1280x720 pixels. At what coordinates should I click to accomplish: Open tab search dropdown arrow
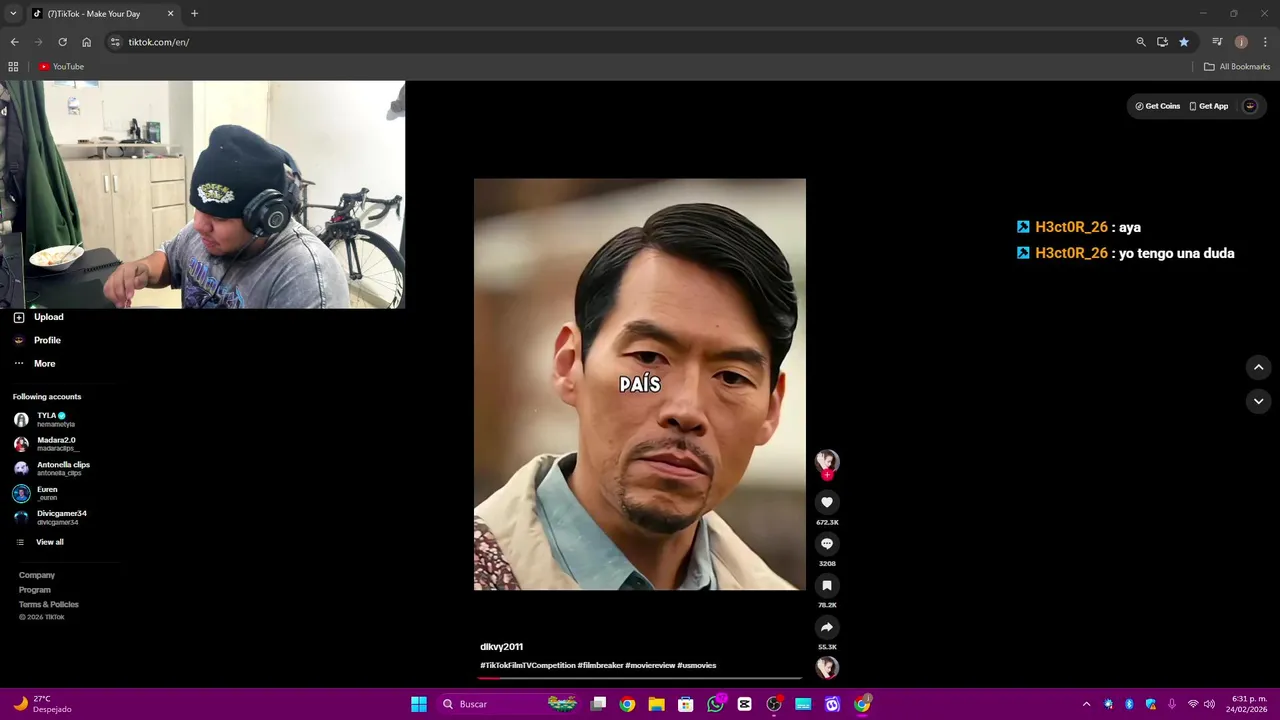pyautogui.click(x=13, y=14)
